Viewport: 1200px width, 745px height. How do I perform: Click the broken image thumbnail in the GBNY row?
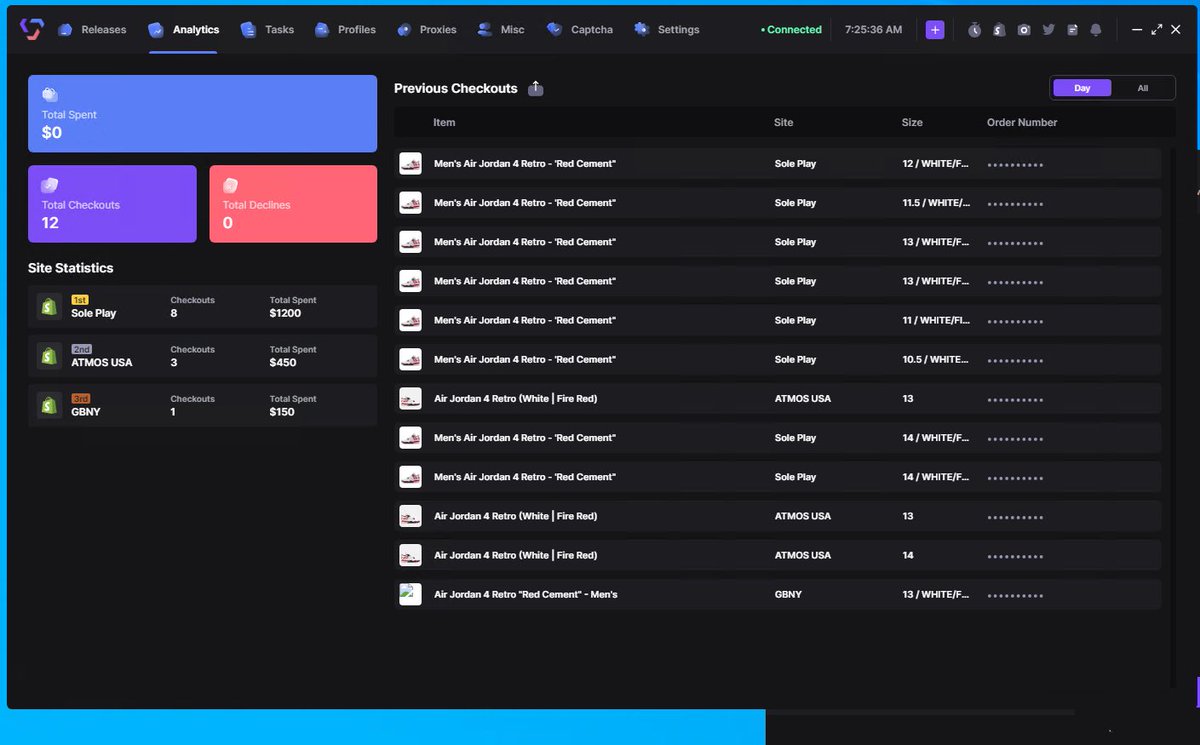pos(410,594)
